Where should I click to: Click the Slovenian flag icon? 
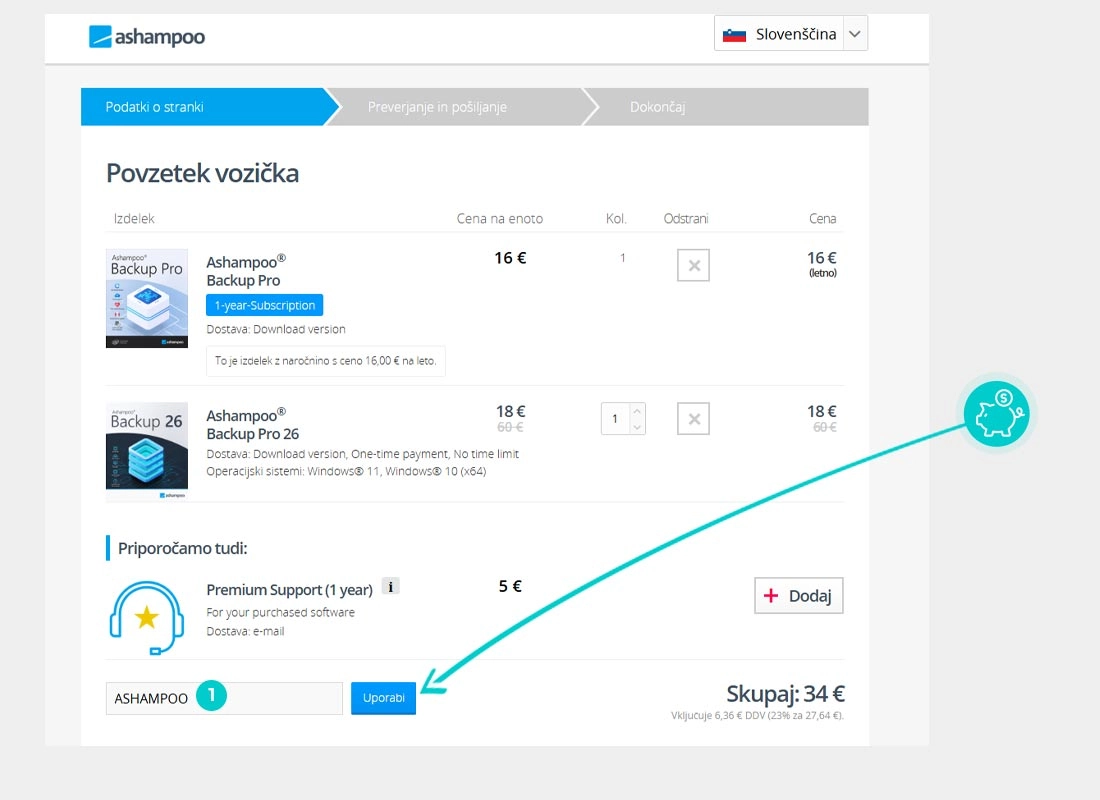(735, 35)
